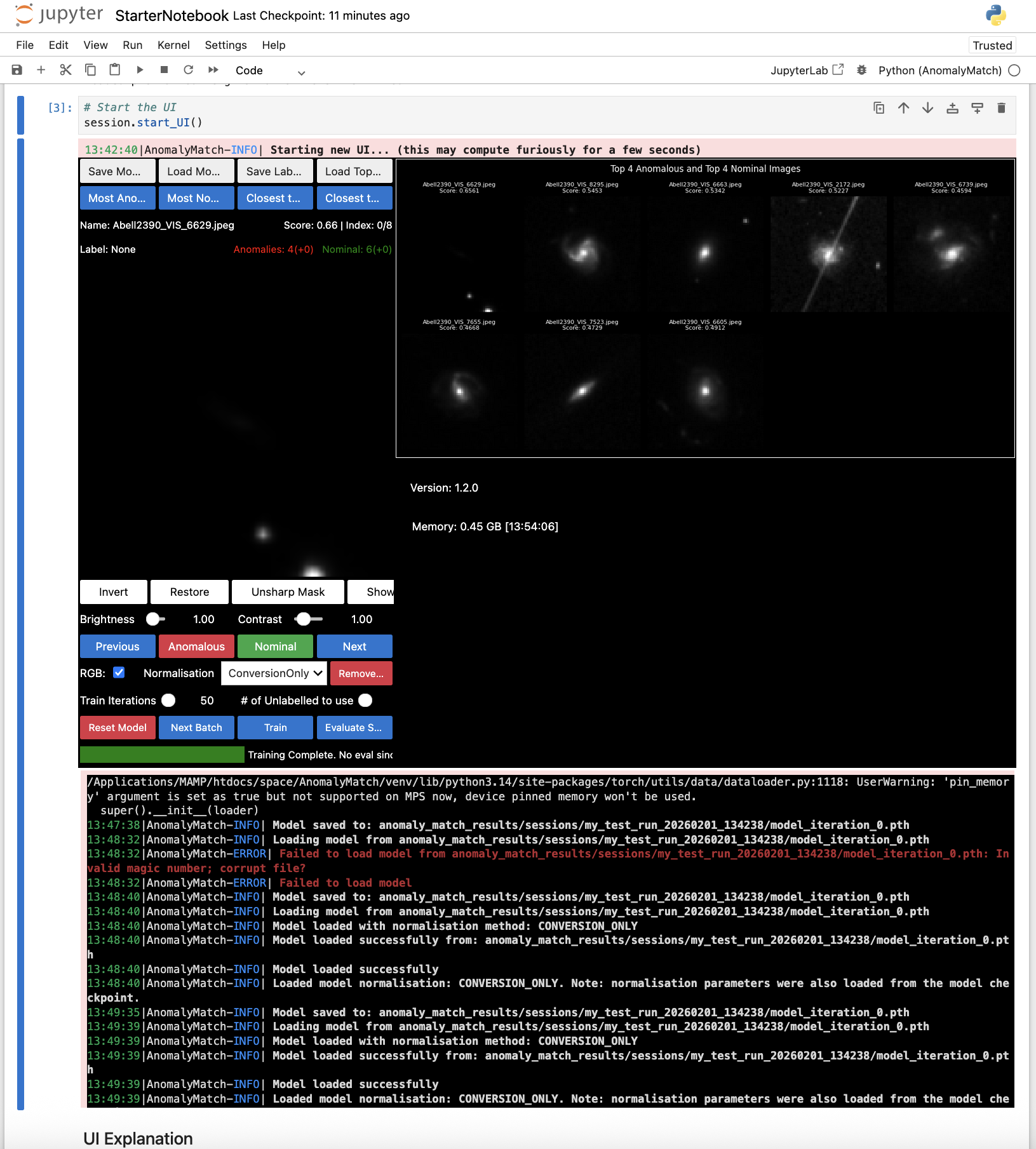The image size is (1036, 1149).
Task: Select the Abell2390_VIS_2172.jpeg thumbnail
Action: coord(828,254)
